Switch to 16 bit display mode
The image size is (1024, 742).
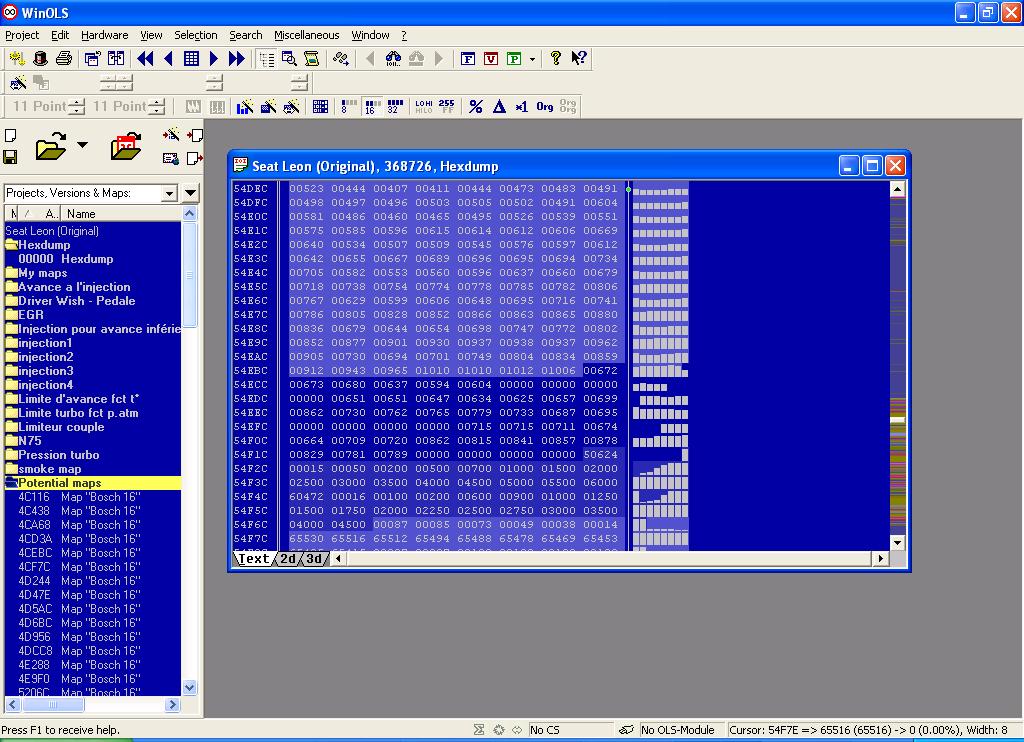(372, 106)
